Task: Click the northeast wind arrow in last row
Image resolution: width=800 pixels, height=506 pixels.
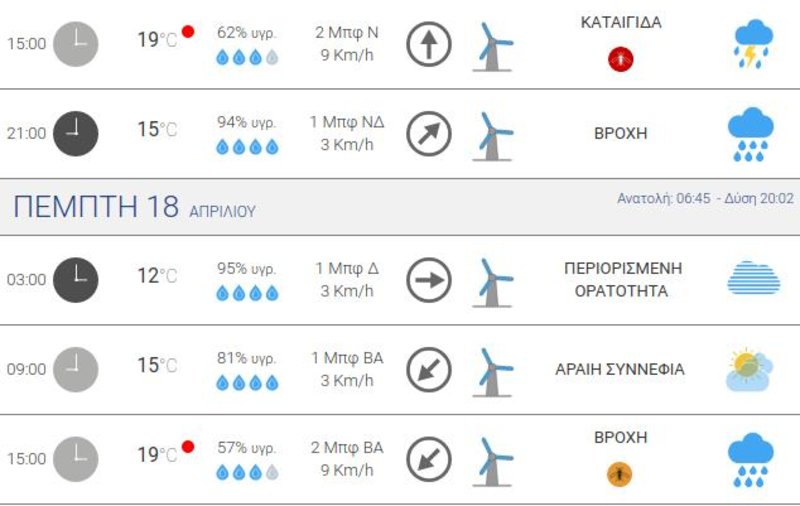Action: coord(429,459)
